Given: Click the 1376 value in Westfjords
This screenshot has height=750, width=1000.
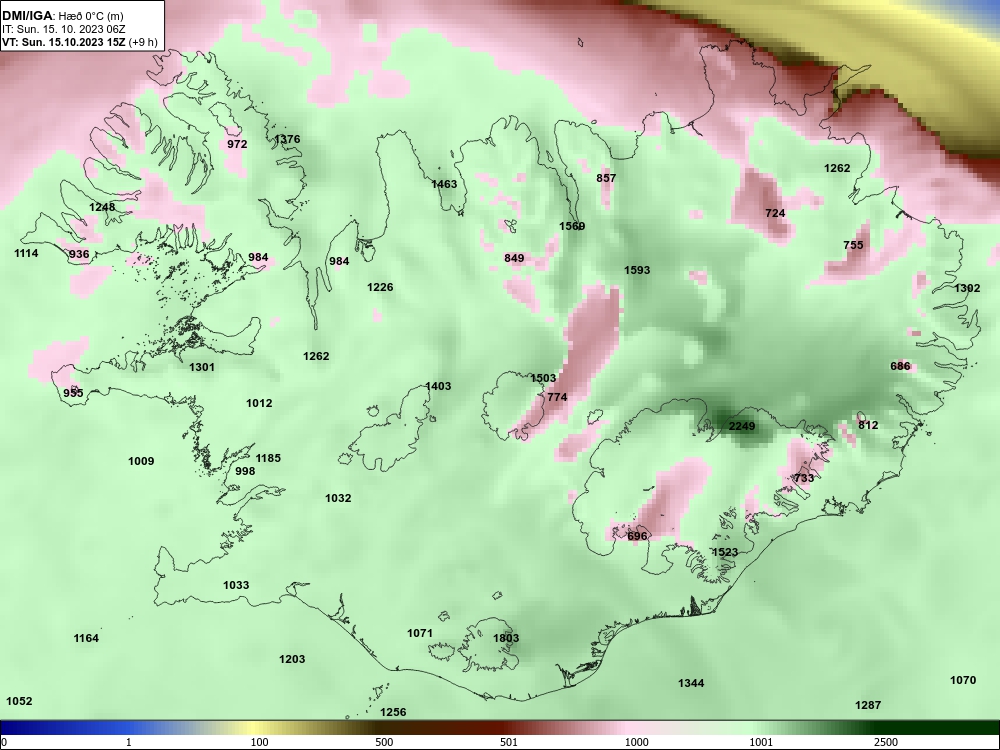Looking at the screenshot, I should pos(287,139).
